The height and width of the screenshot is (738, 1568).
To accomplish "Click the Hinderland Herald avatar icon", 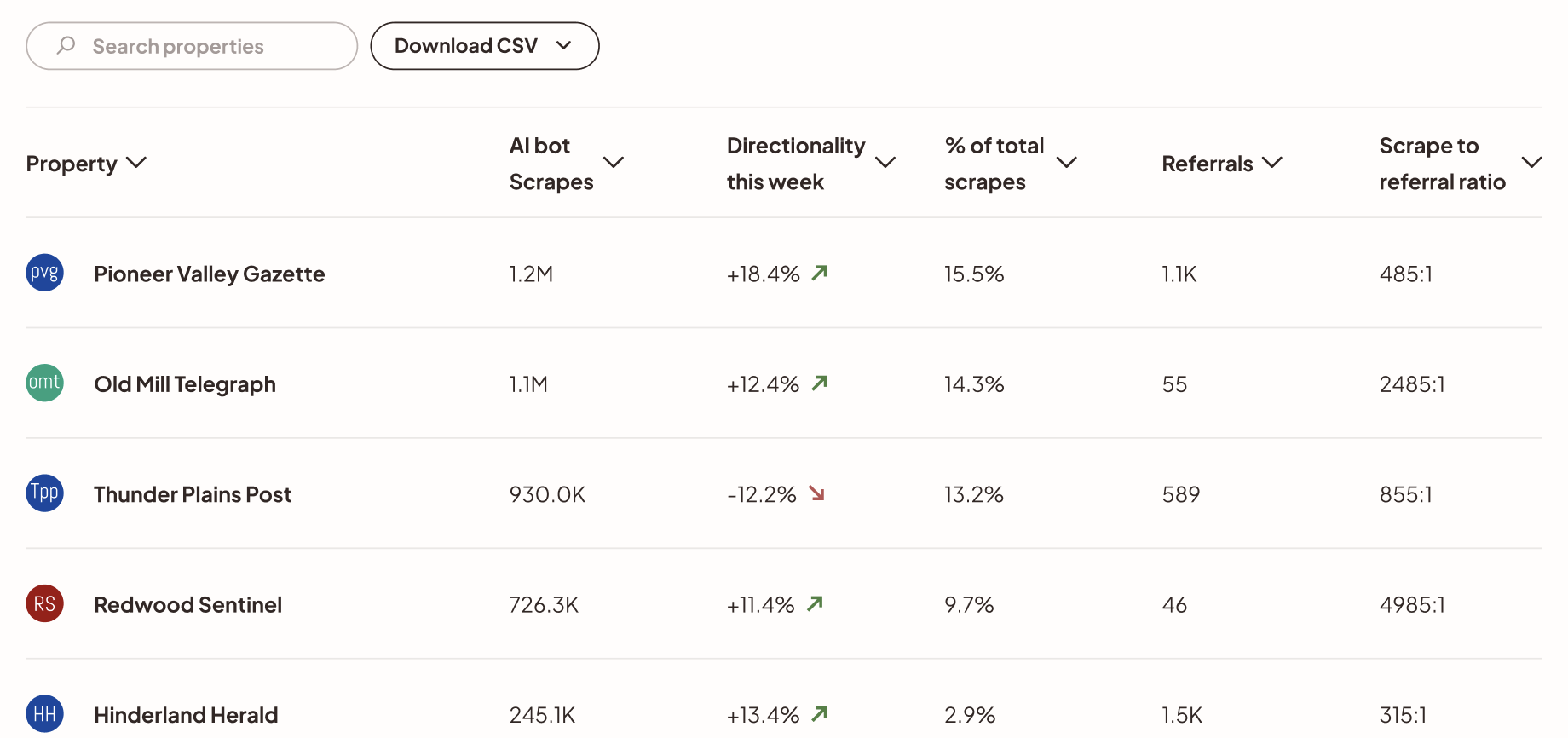I will coord(45,714).
